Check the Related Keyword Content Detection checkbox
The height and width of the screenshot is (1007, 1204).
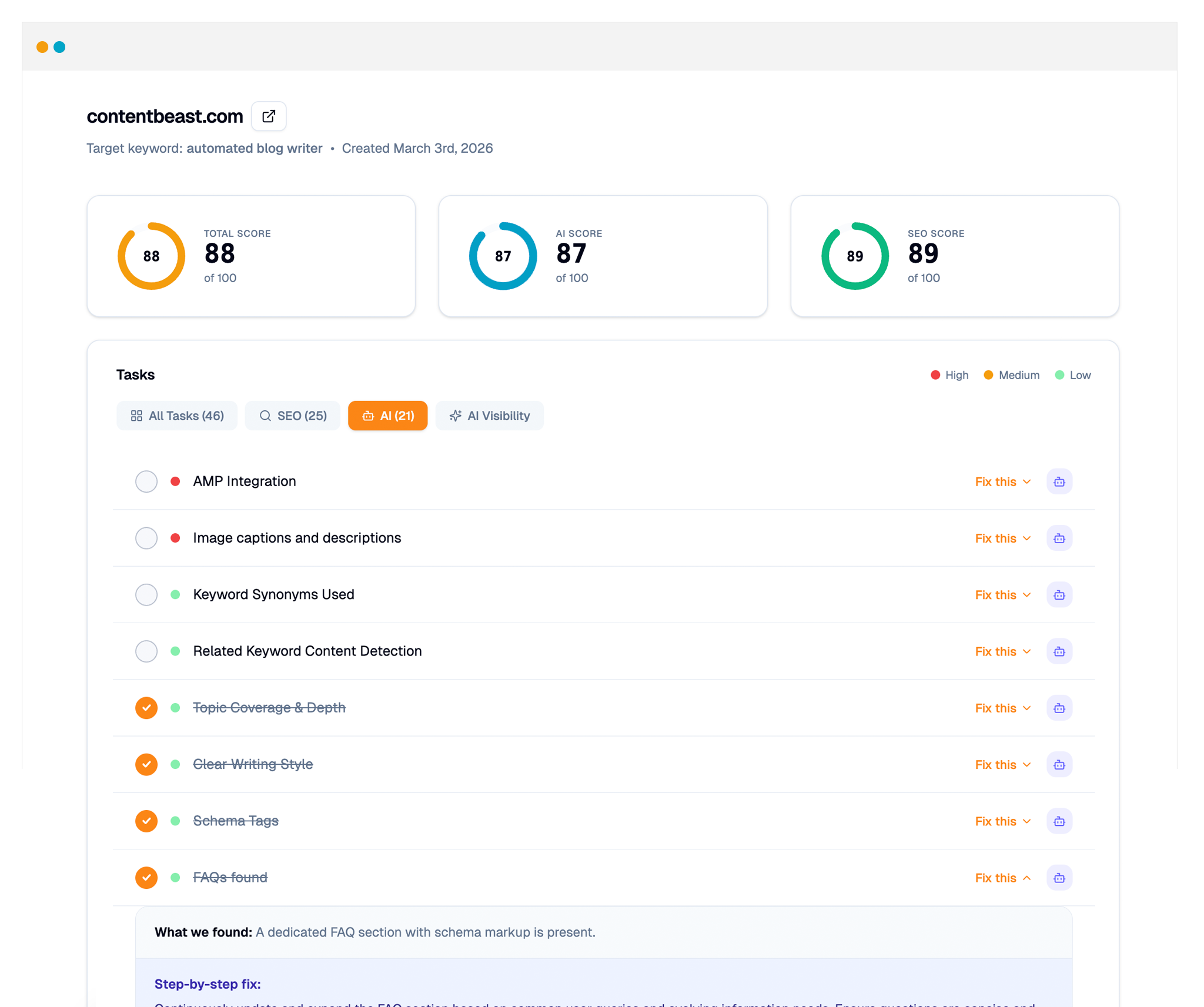(146, 651)
